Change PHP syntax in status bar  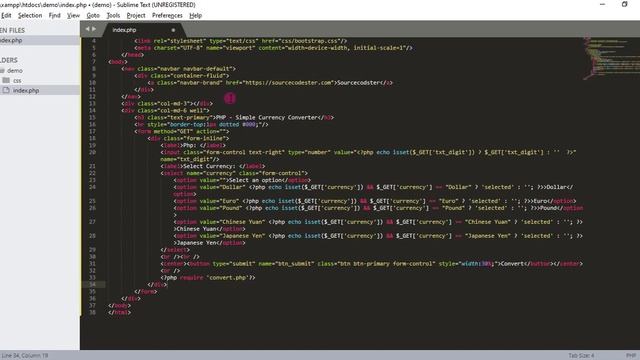click(631, 356)
